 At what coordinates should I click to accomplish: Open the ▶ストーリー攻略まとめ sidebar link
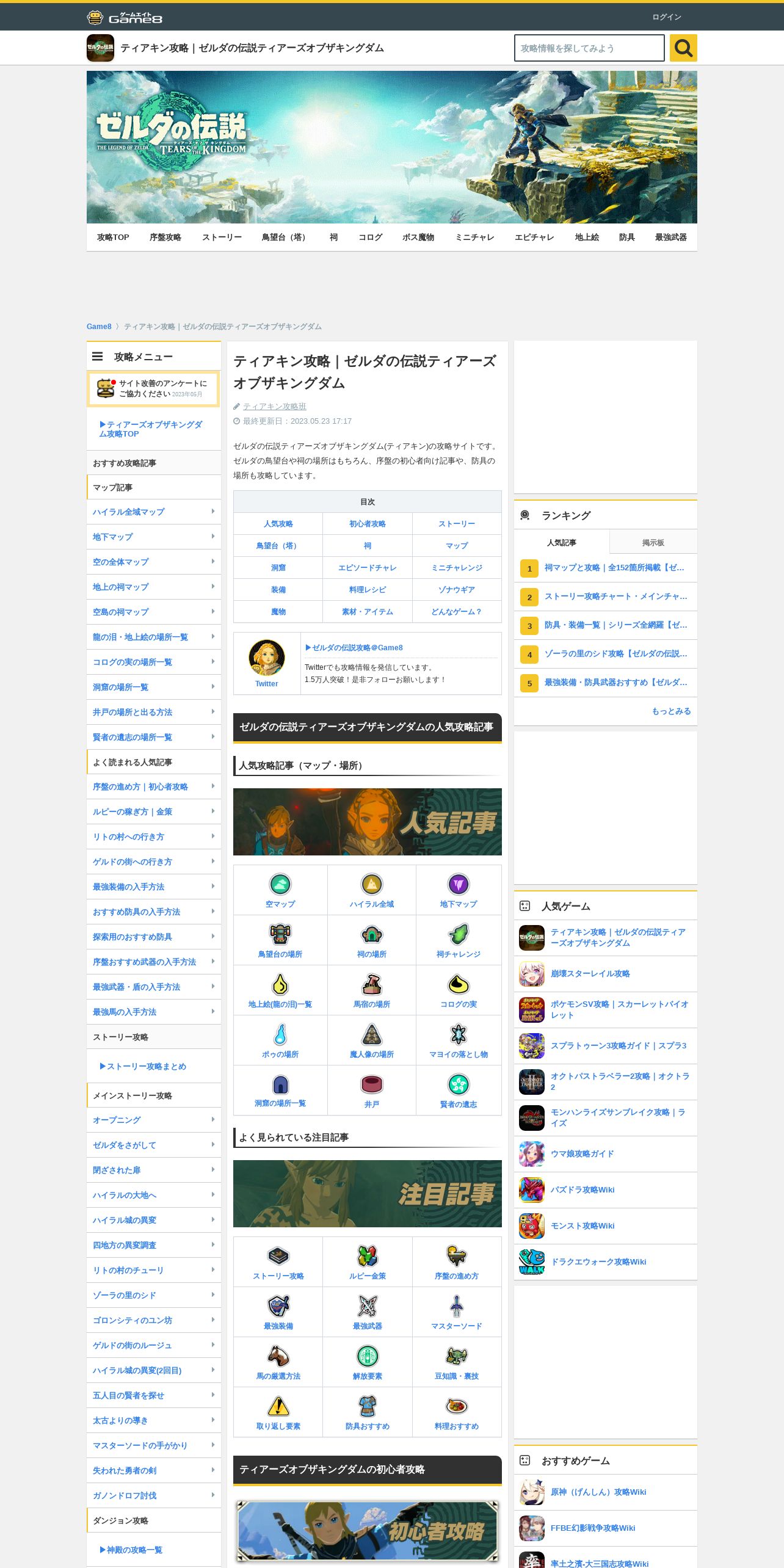point(143,1066)
